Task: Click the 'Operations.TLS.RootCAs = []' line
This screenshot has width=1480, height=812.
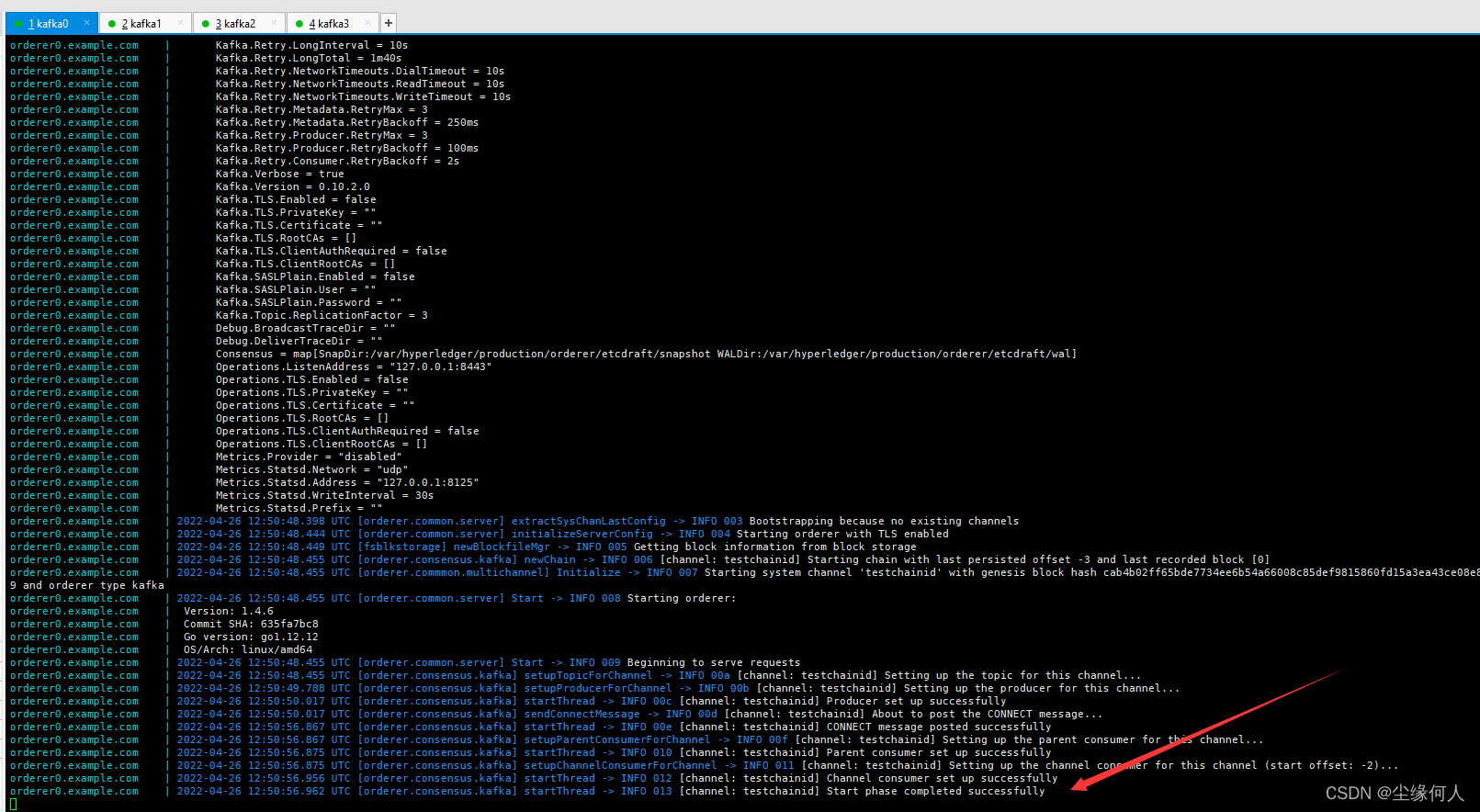Action: point(302,418)
